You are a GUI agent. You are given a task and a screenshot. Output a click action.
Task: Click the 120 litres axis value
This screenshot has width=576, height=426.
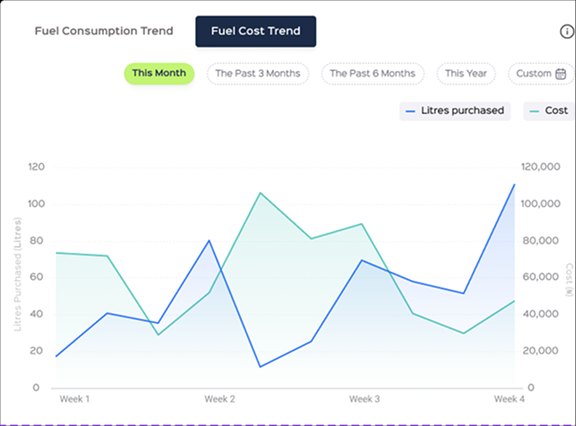36,167
